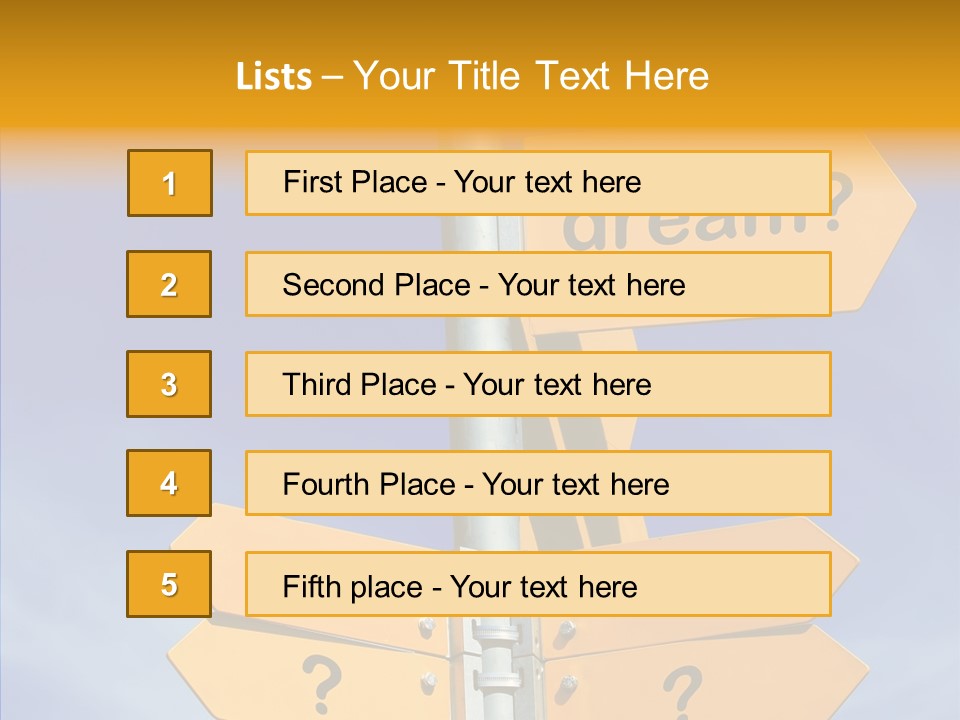Screen dimensions: 960x720
Task: Select the 'First Place' text box
Action: [x=538, y=183]
